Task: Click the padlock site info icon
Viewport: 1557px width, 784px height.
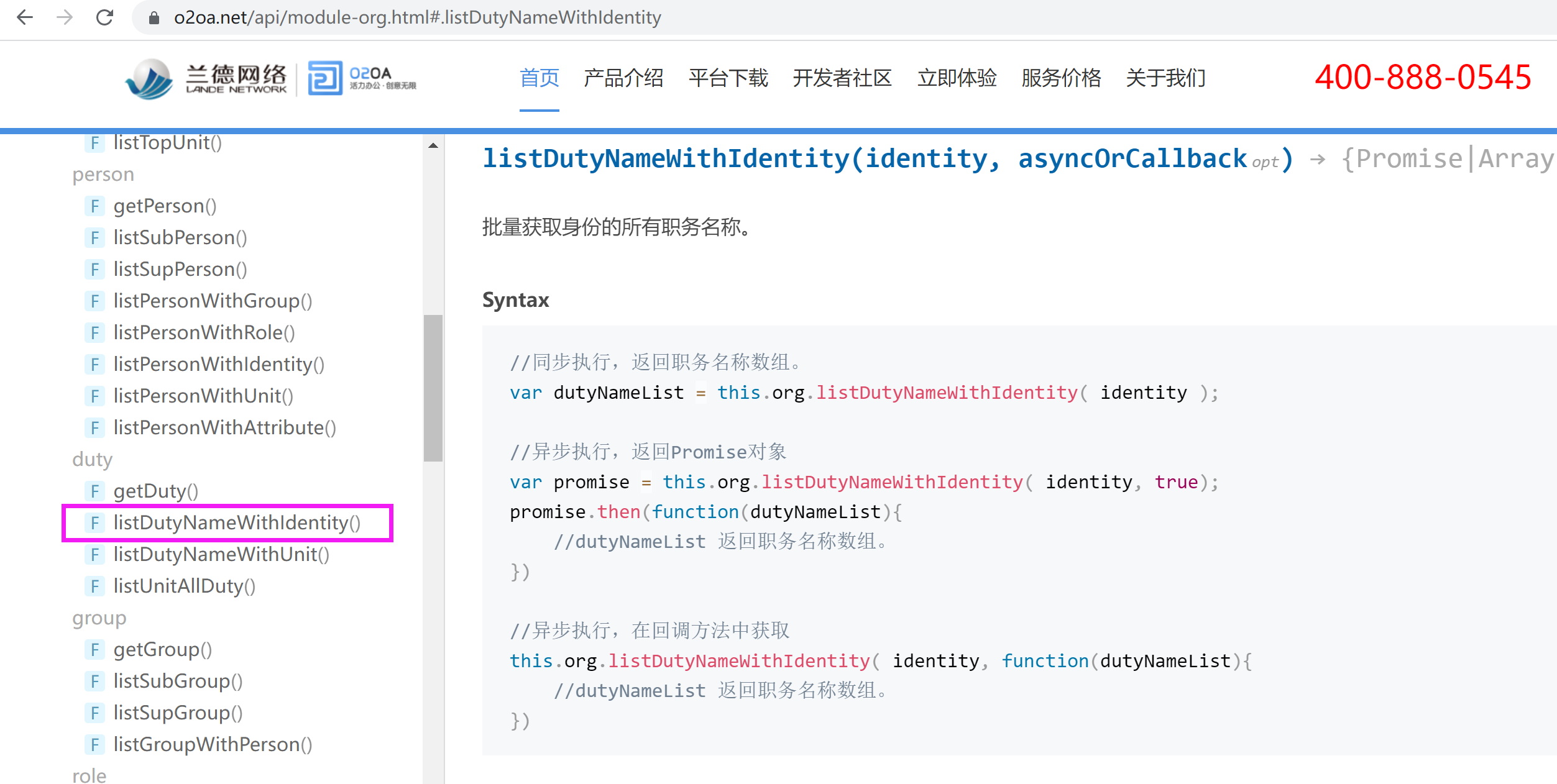Action: 154,18
